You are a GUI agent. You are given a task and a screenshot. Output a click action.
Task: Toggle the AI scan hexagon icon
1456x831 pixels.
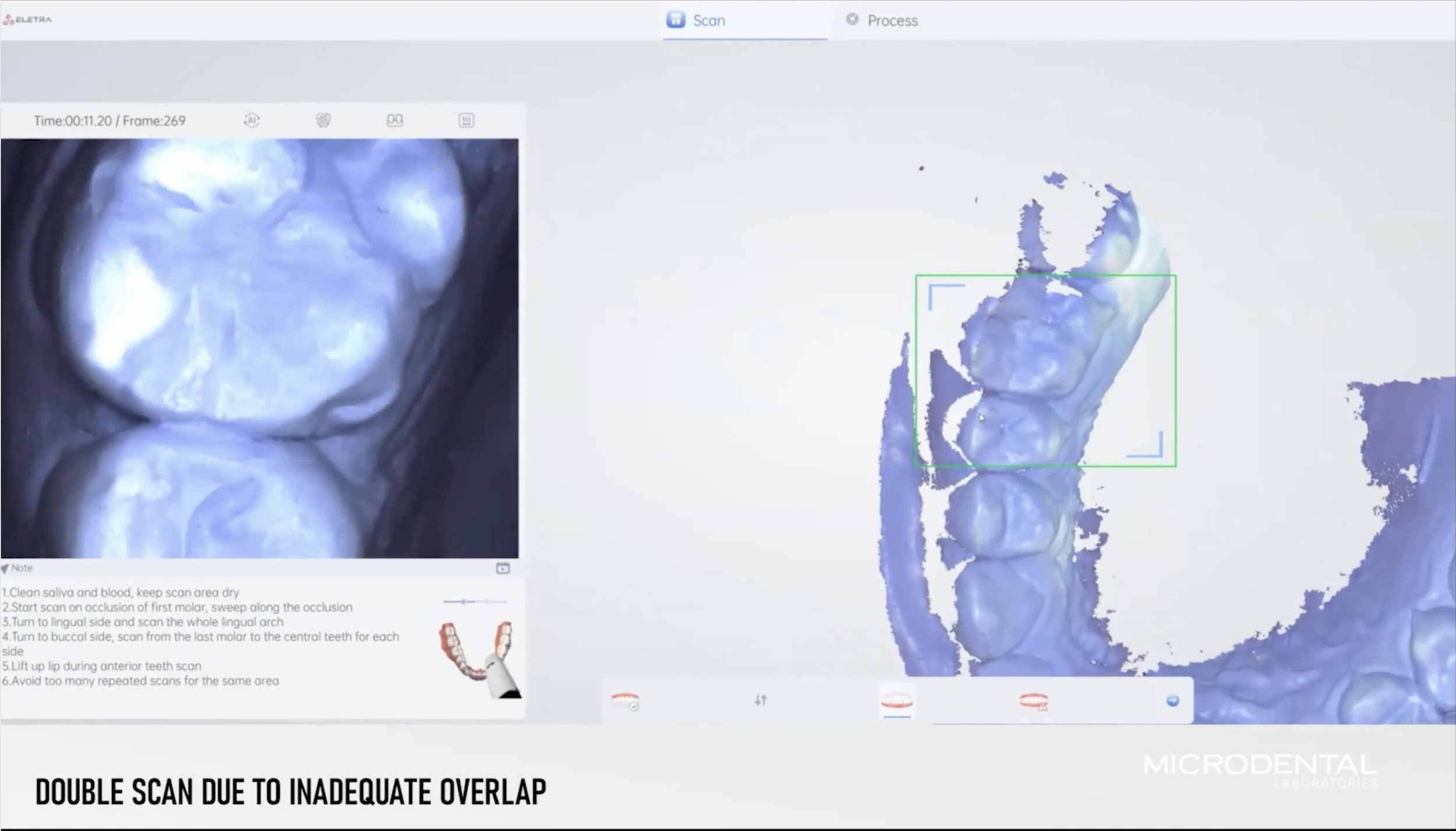(x=252, y=121)
